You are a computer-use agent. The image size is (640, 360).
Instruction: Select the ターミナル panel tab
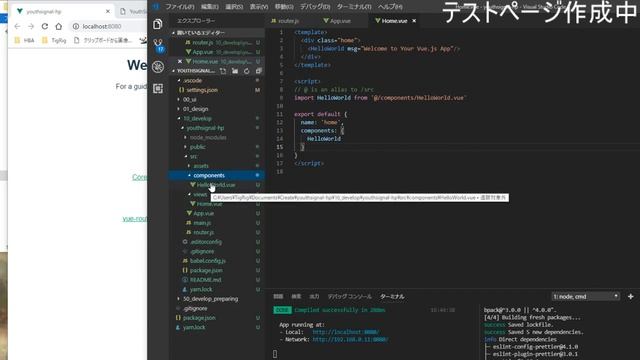392,296
